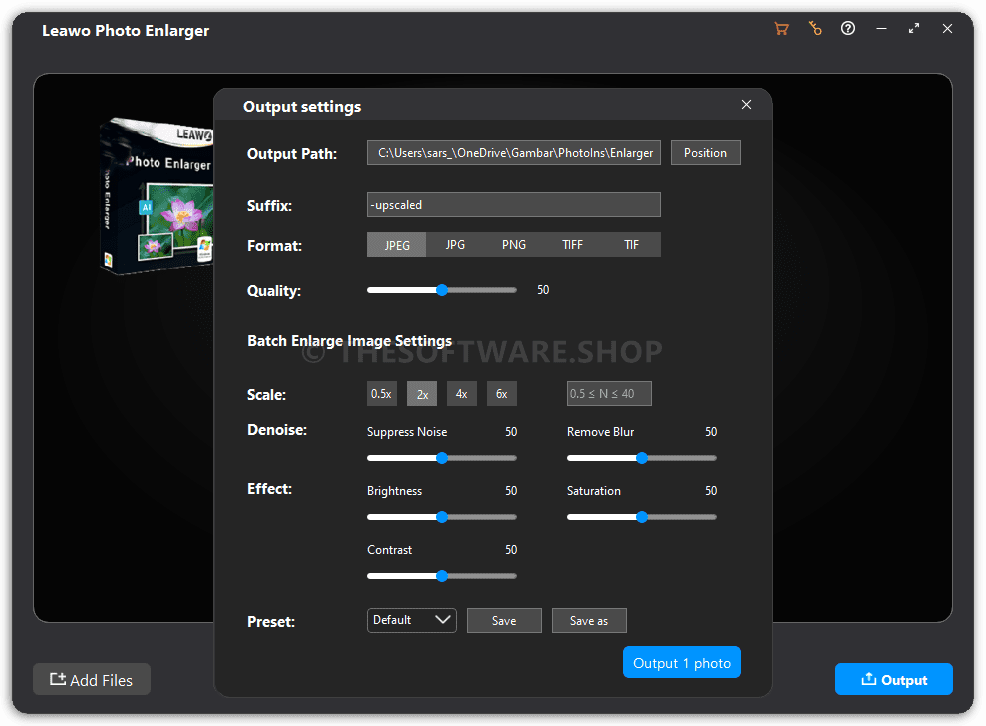
Task: Open the help question mark icon
Action: tap(848, 28)
